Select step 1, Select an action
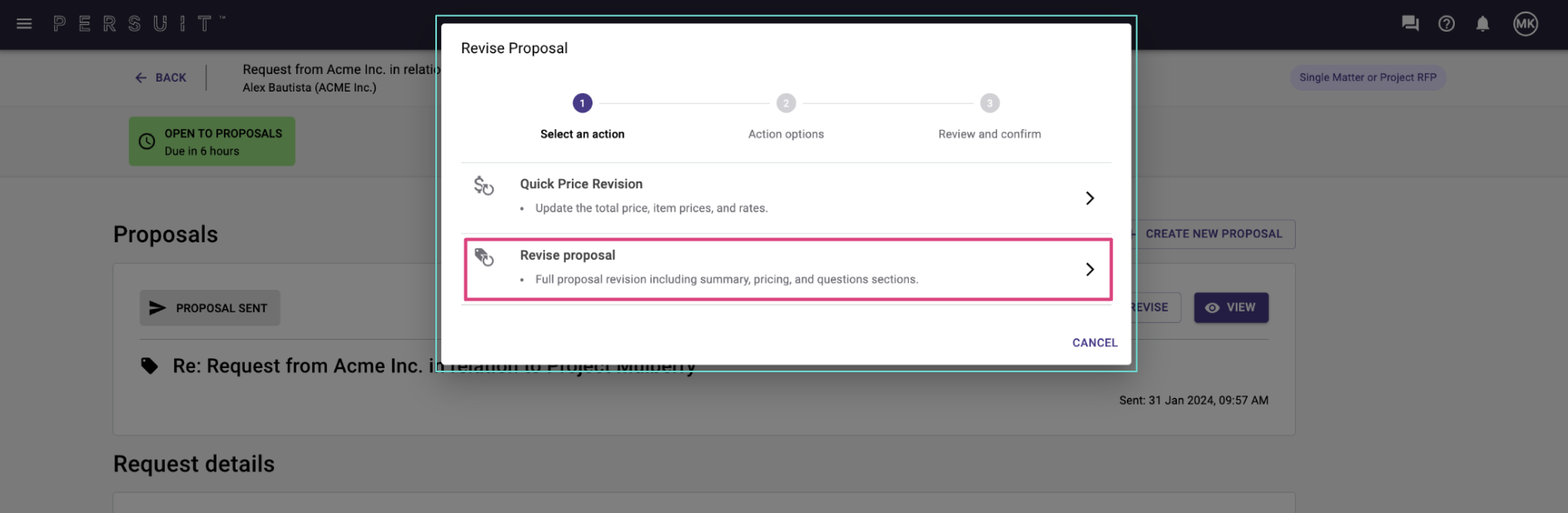 [582, 103]
